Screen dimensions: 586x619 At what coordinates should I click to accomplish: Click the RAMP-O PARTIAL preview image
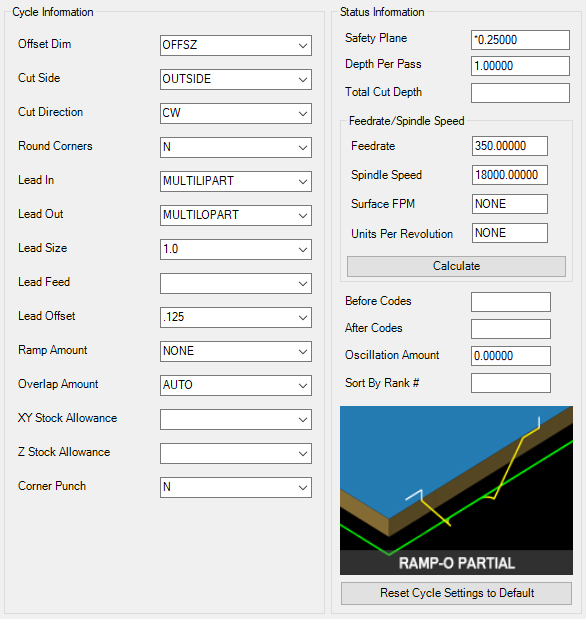[456, 490]
